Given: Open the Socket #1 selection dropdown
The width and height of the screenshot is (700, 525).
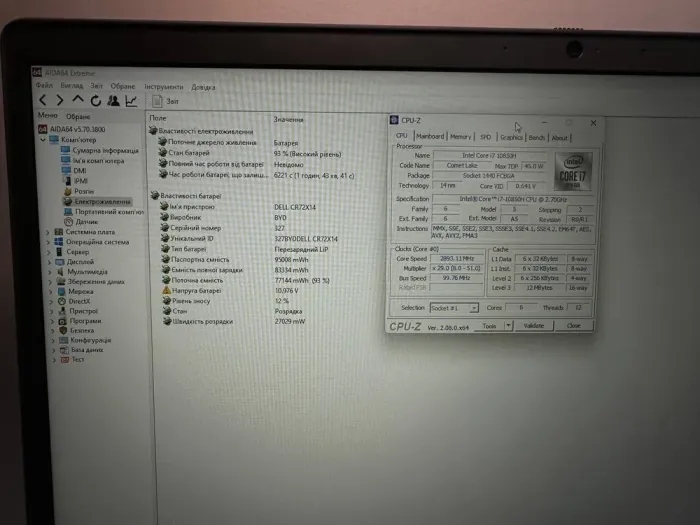Looking at the screenshot, I should [454, 308].
